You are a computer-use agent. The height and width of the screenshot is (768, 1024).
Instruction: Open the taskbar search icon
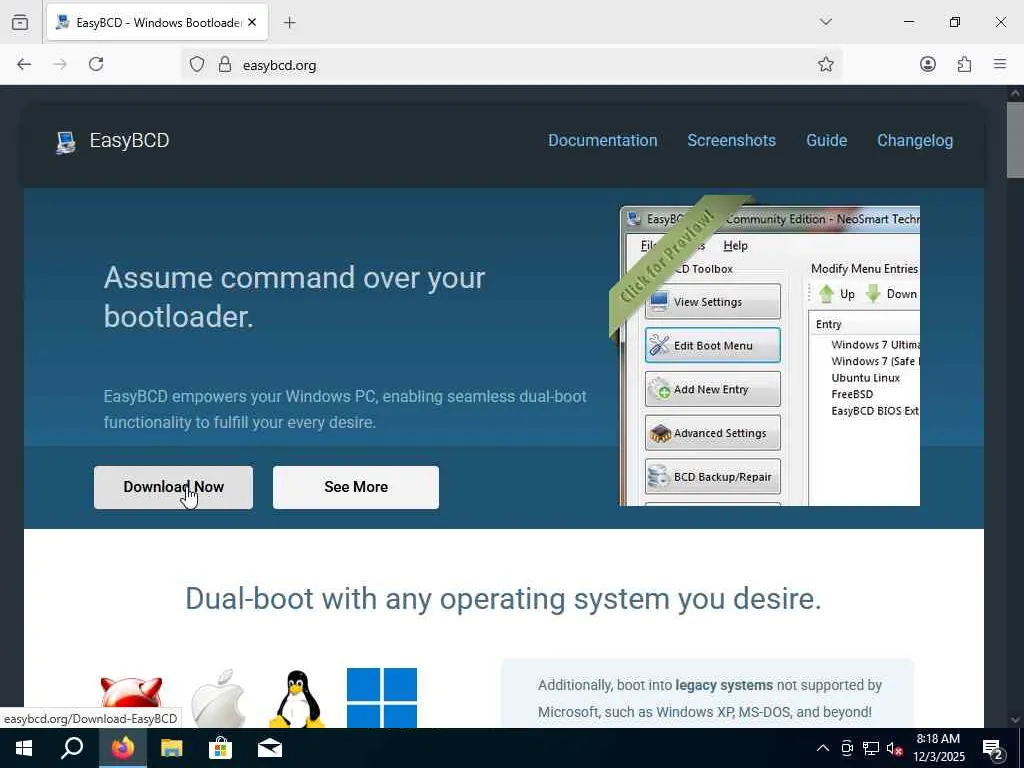72,748
